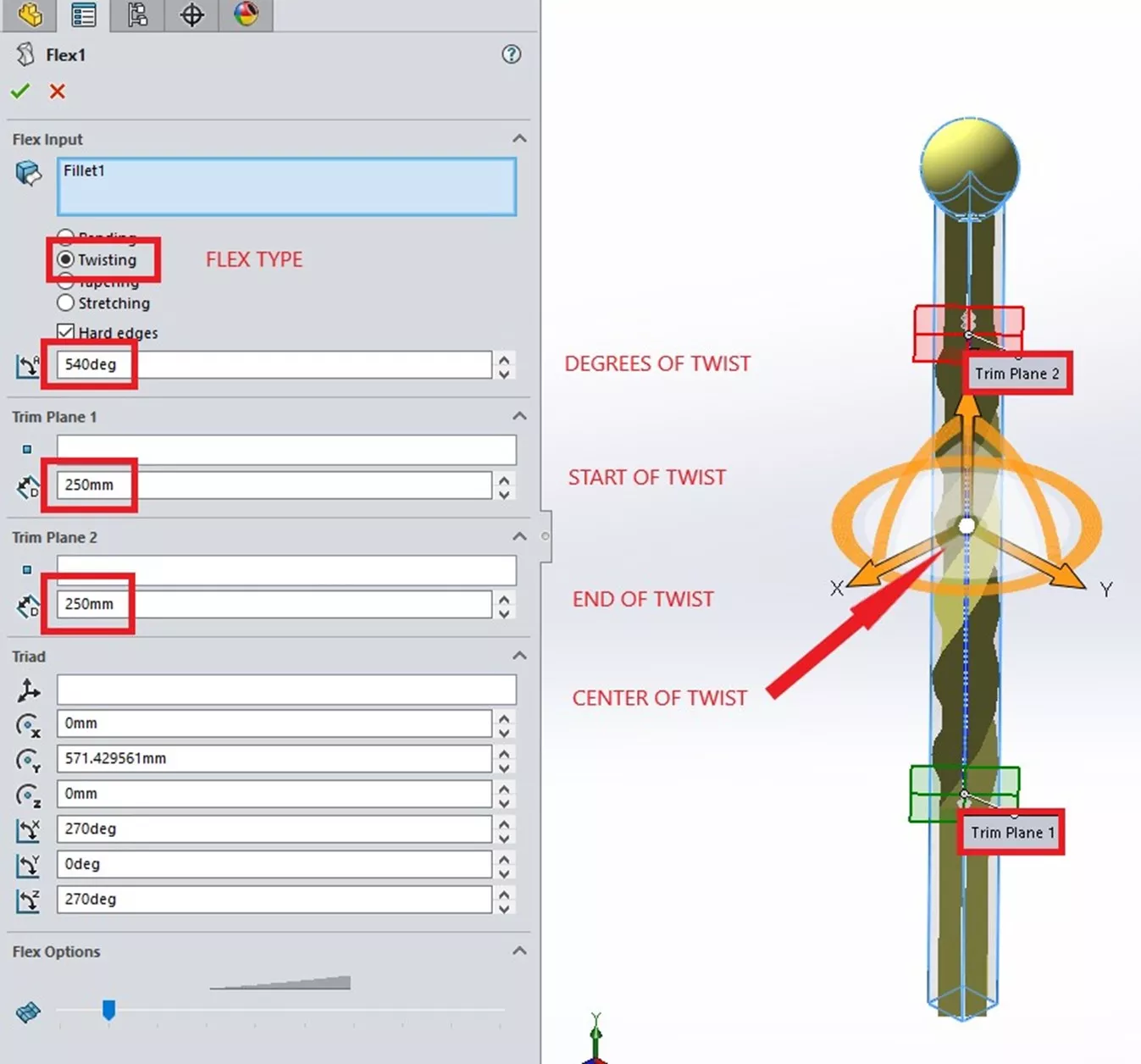Uncheck the Hard edges checkbox
The height and width of the screenshot is (1064, 1141).
(66, 331)
